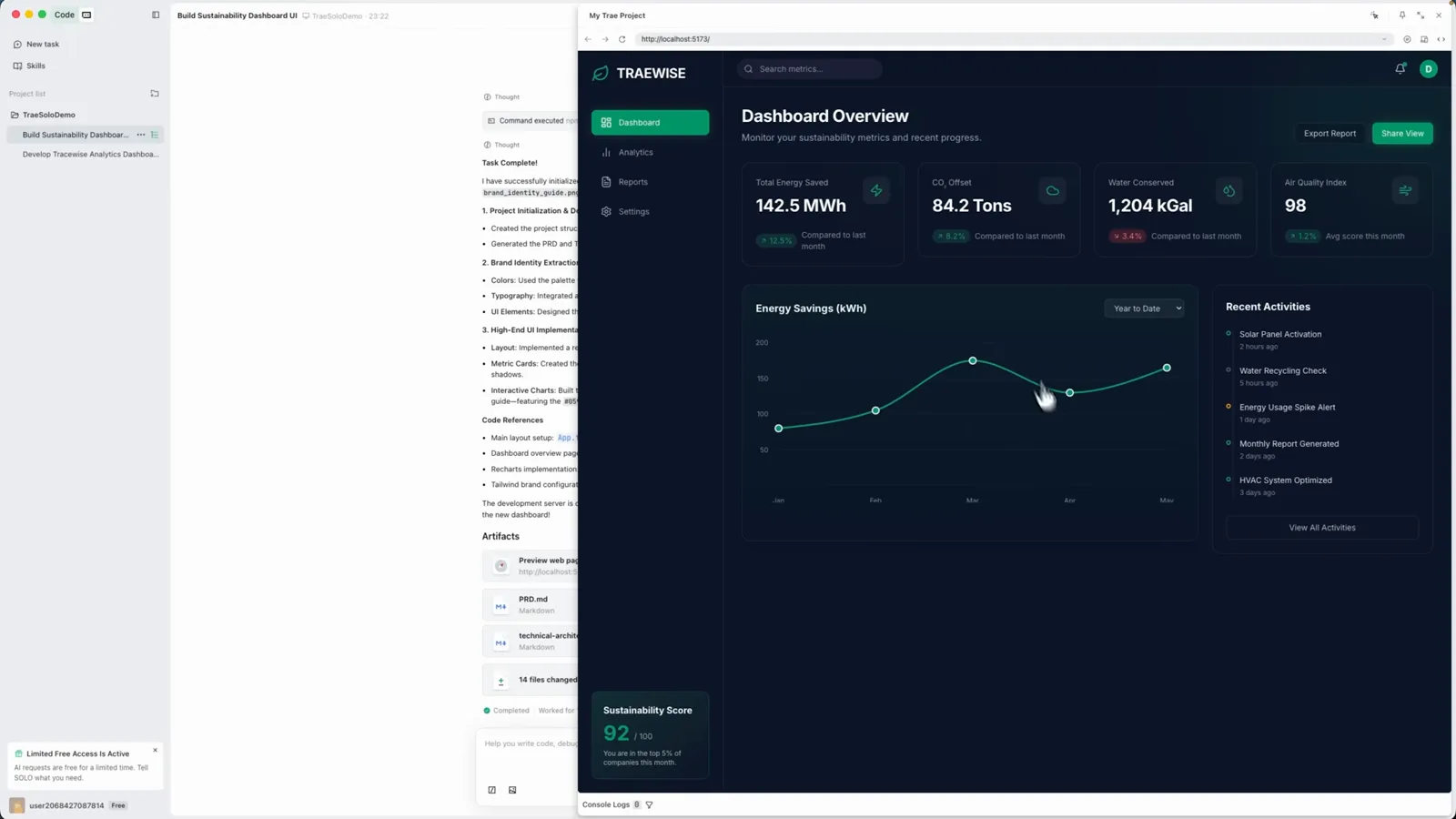1456x819 pixels.
Task: Go back in the preview browser
Action: click(588, 39)
